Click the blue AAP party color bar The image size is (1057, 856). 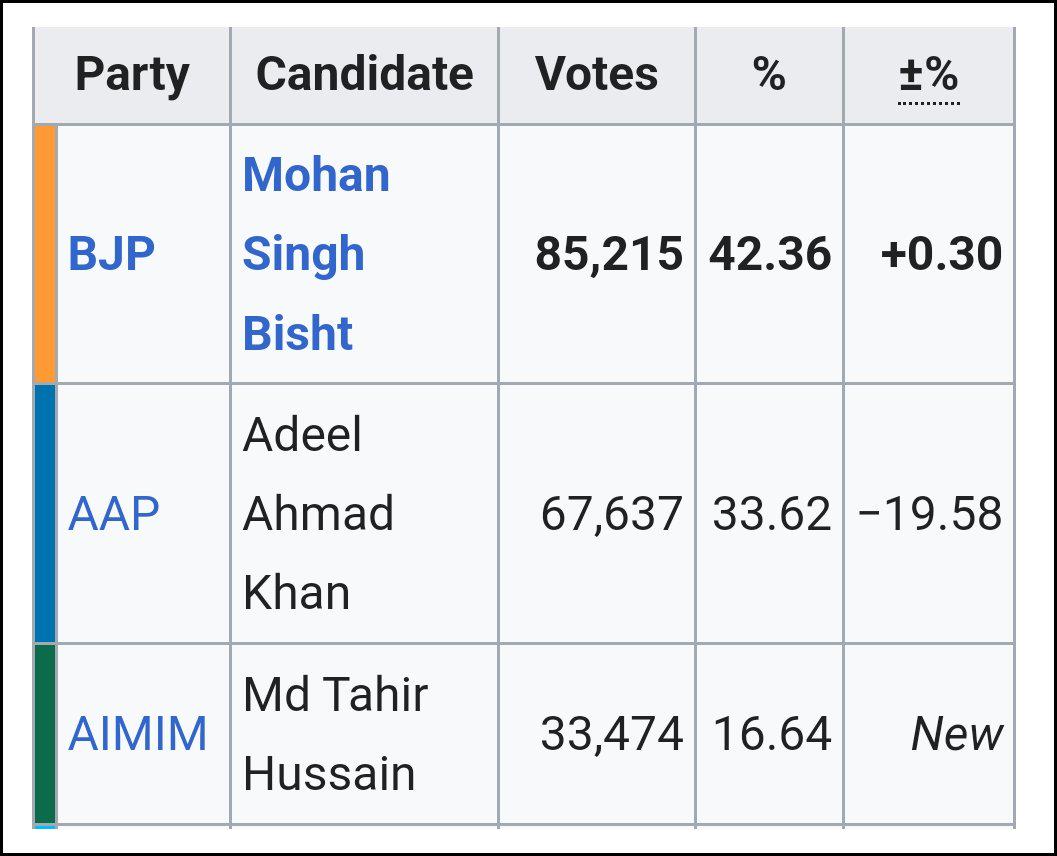46,514
